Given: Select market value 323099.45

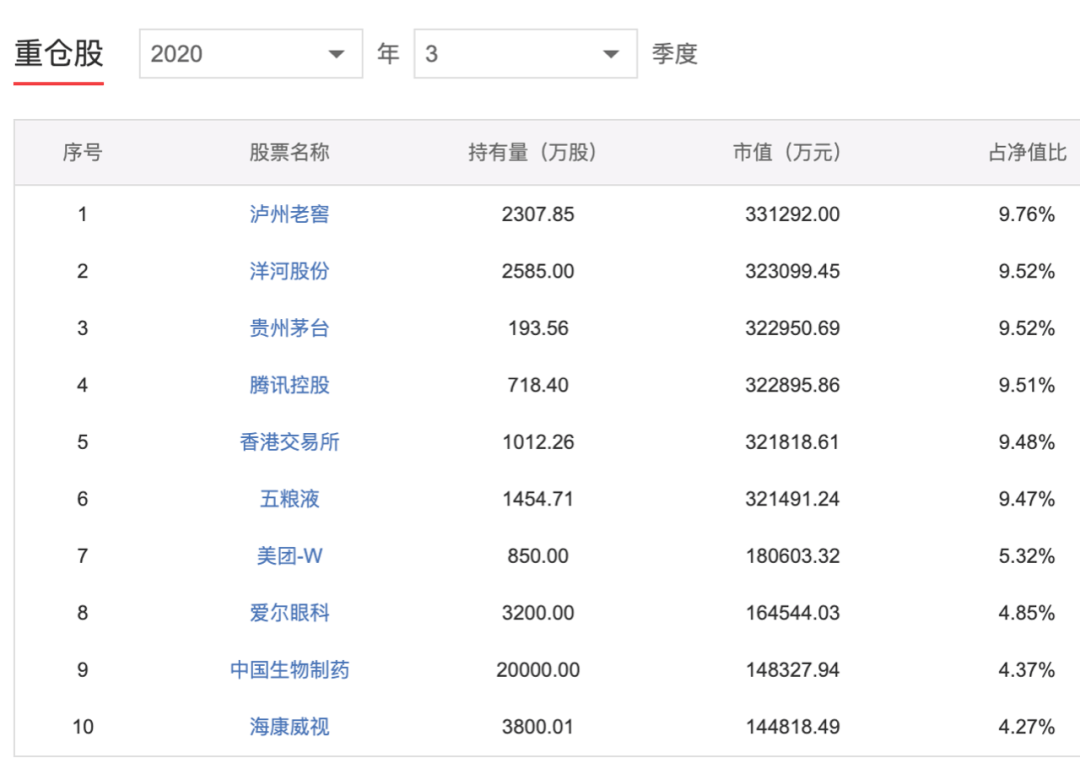Looking at the screenshot, I should (x=793, y=271).
